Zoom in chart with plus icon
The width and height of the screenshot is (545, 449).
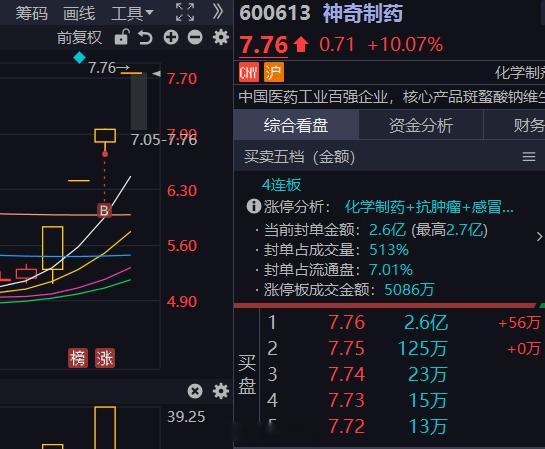click(x=171, y=37)
